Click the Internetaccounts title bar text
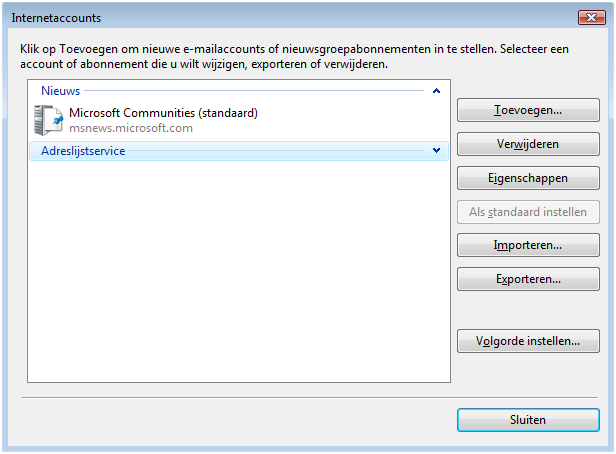Screen dimensions: 616x454 56,18
